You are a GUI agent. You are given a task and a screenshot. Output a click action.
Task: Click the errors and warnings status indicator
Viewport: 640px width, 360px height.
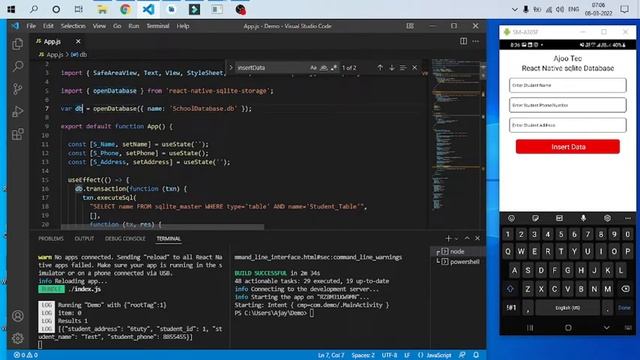(x=26, y=355)
